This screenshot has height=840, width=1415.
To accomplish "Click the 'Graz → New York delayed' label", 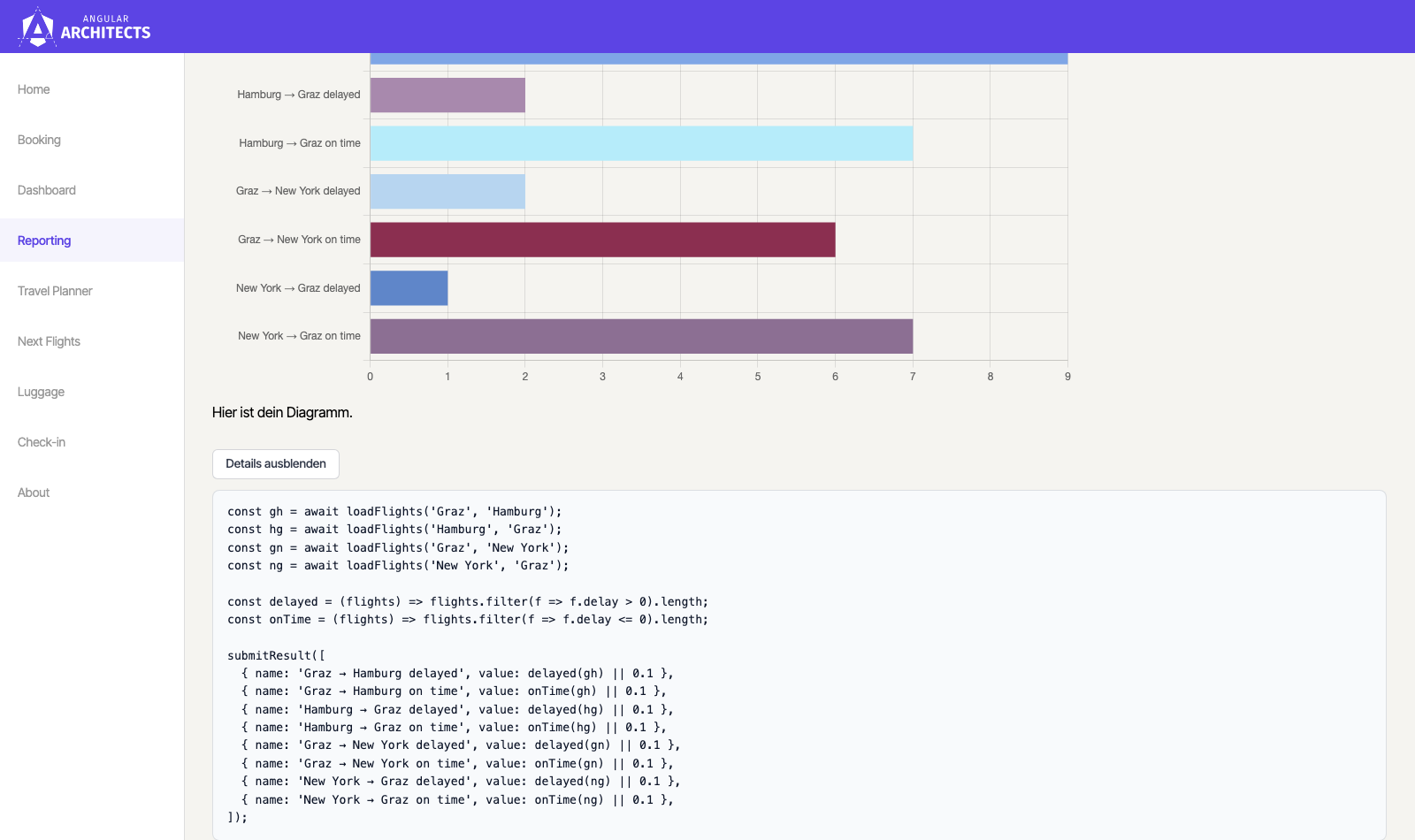I will point(298,191).
